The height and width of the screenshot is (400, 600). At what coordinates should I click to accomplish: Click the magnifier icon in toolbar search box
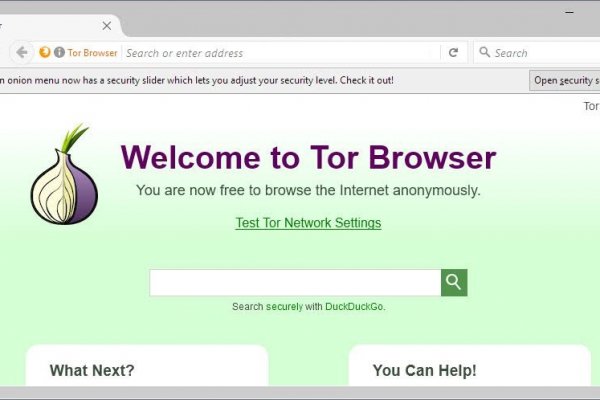point(484,52)
